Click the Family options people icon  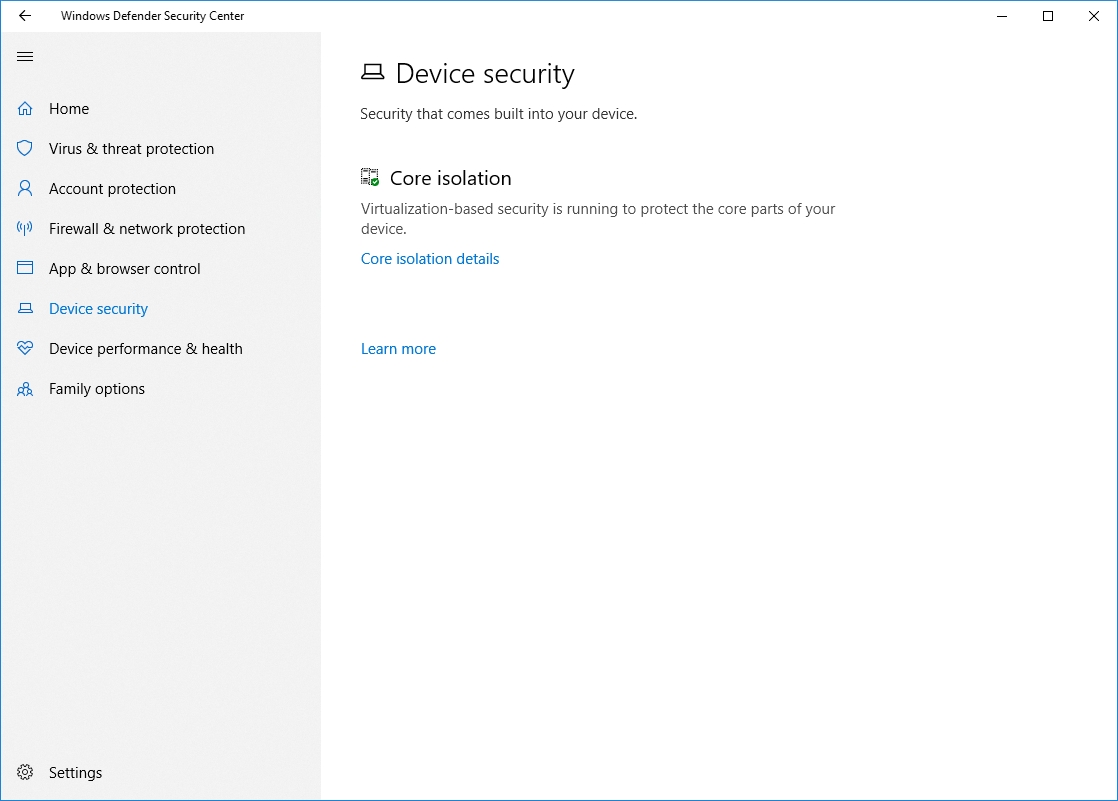(x=25, y=389)
